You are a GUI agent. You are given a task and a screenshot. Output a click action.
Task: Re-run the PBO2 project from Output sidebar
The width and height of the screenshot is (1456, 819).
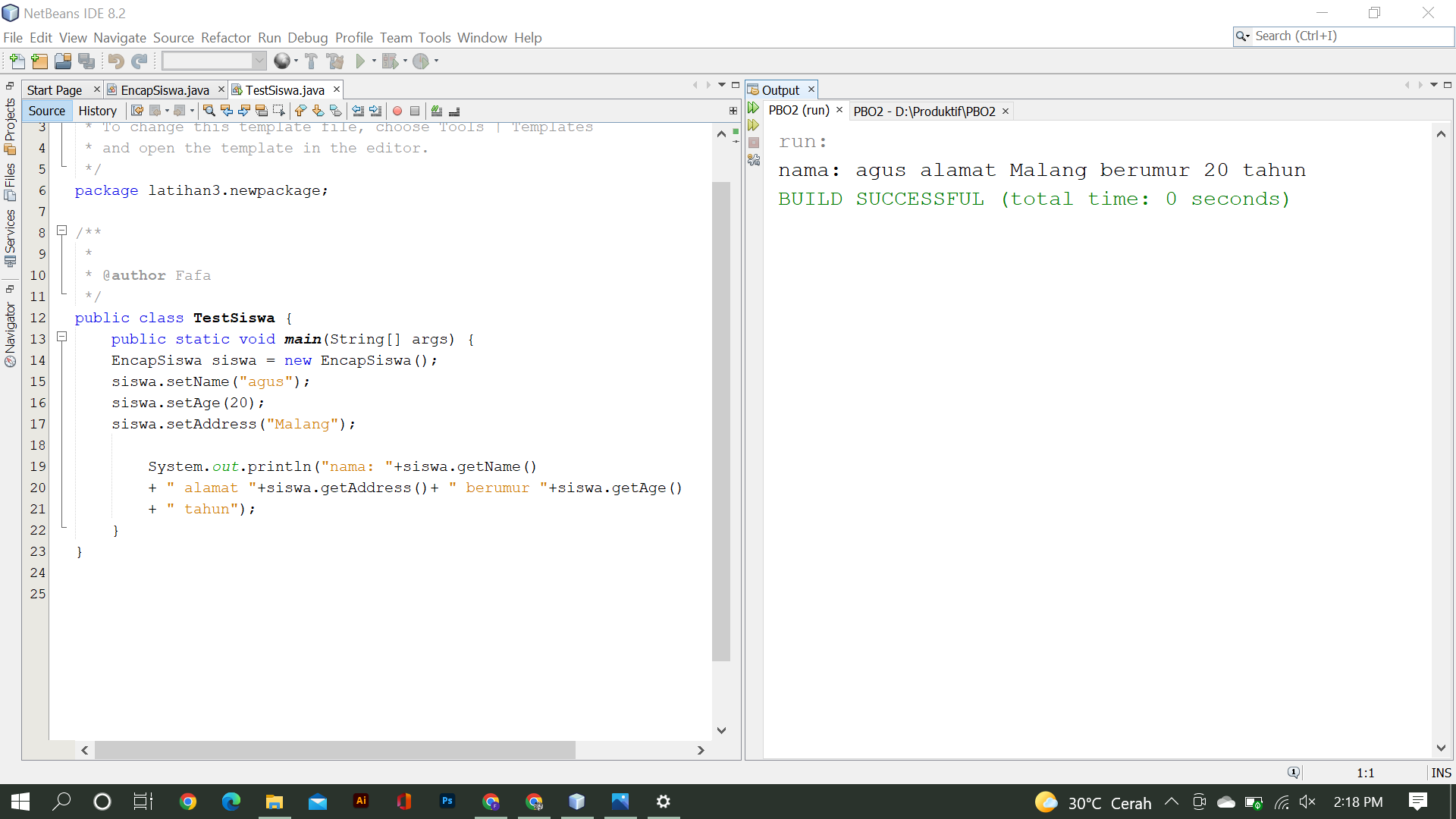click(x=753, y=108)
